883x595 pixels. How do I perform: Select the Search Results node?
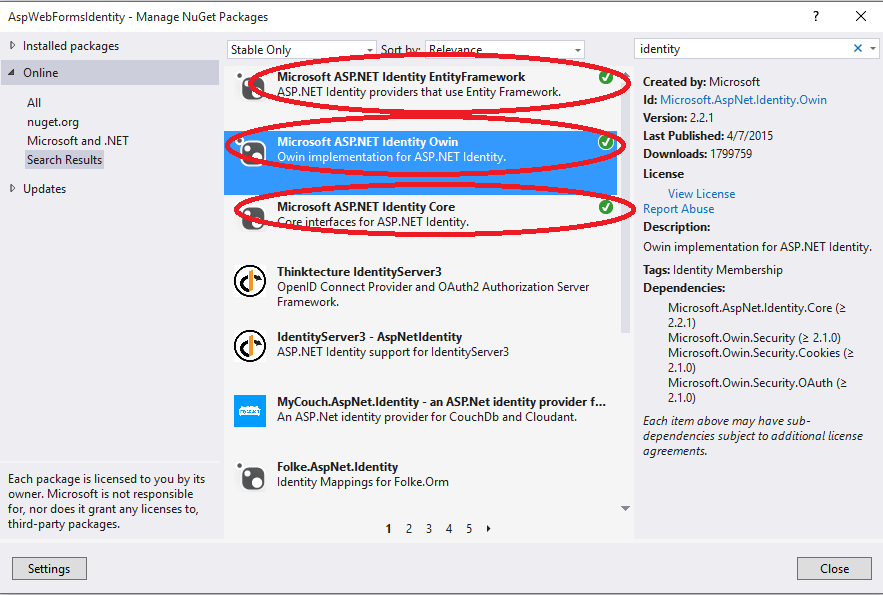click(64, 160)
